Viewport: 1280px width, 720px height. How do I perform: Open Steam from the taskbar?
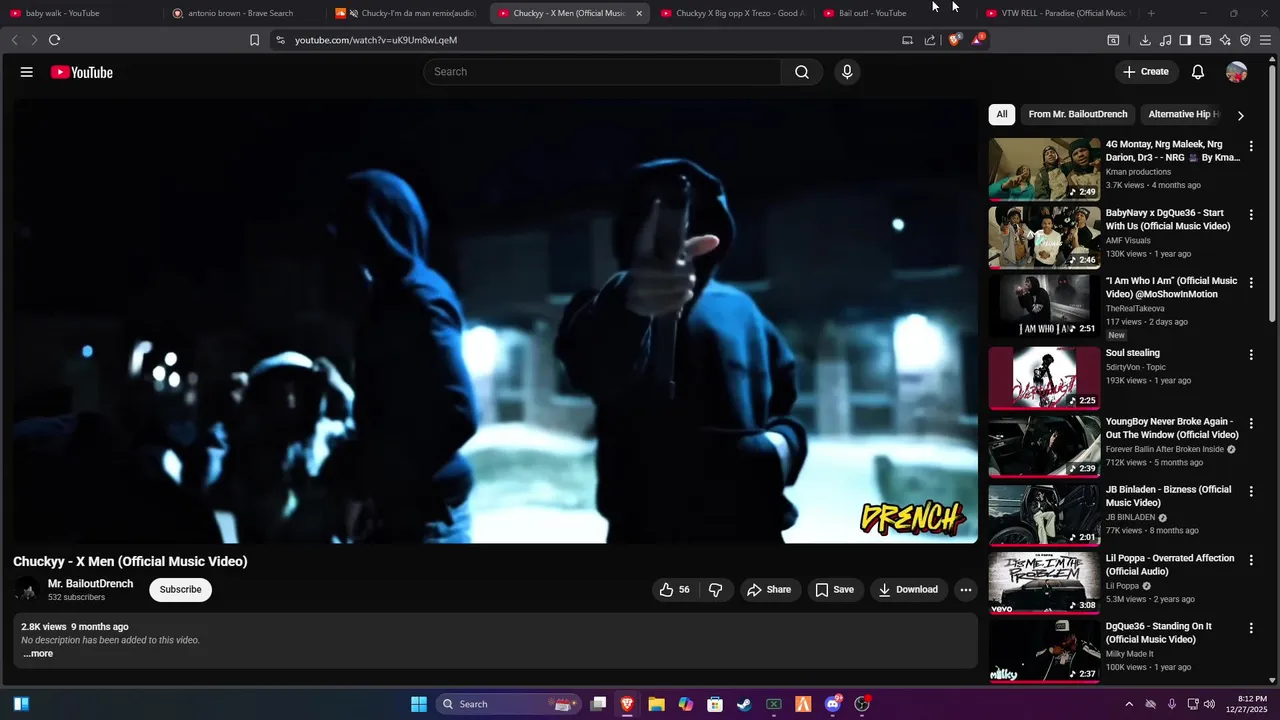(744, 704)
